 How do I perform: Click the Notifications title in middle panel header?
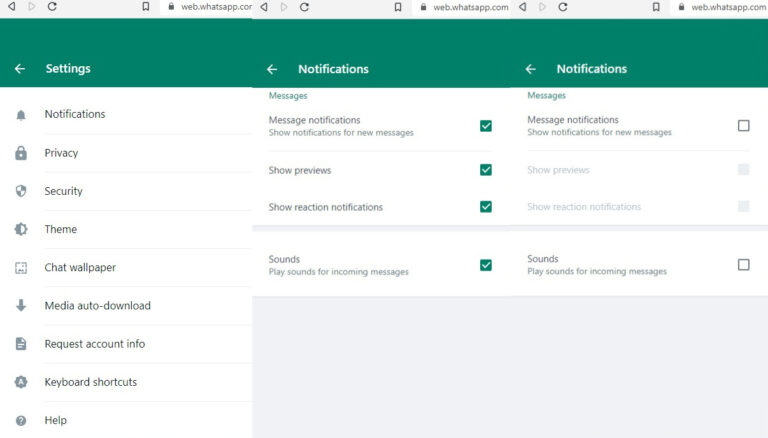[x=334, y=69]
